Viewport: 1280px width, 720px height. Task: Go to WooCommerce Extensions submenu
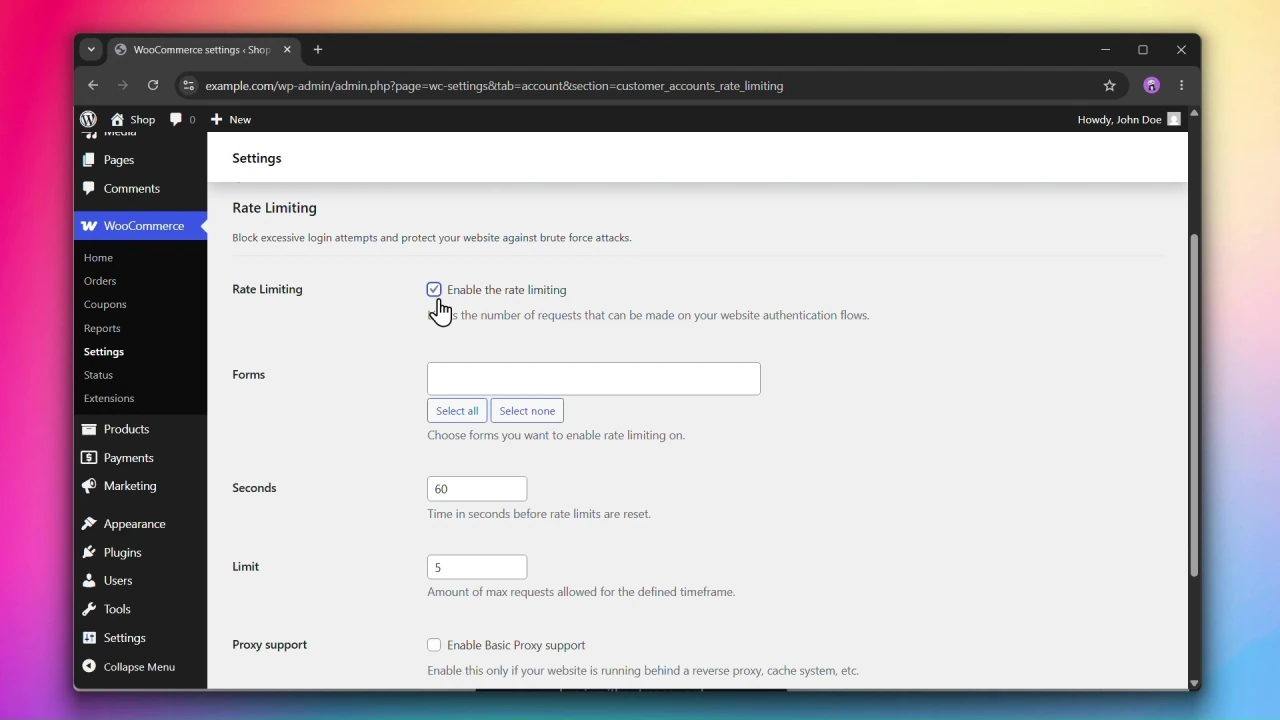[x=109, y=399]
